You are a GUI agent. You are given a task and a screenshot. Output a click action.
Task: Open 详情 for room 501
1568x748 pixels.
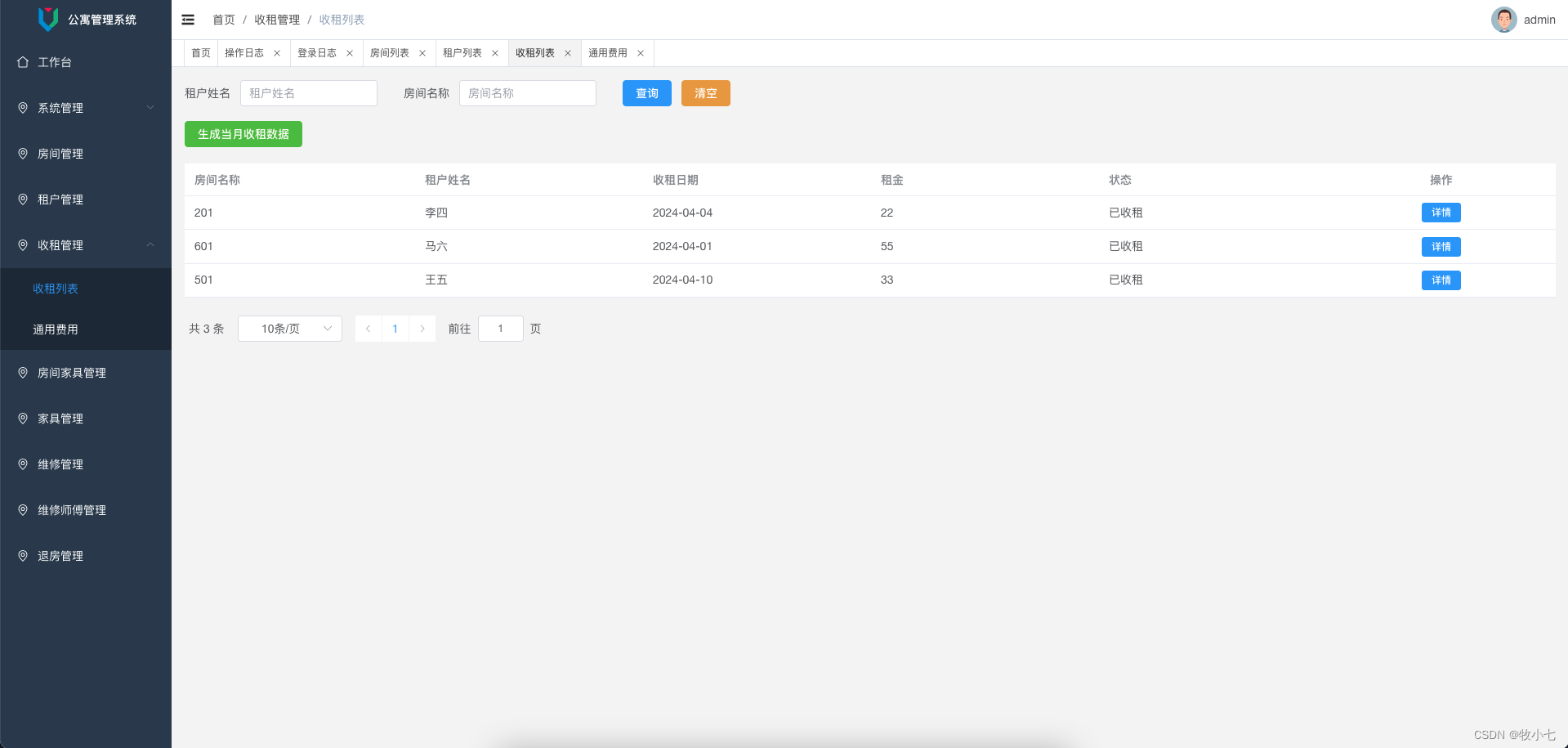[x=1441, y=280]
